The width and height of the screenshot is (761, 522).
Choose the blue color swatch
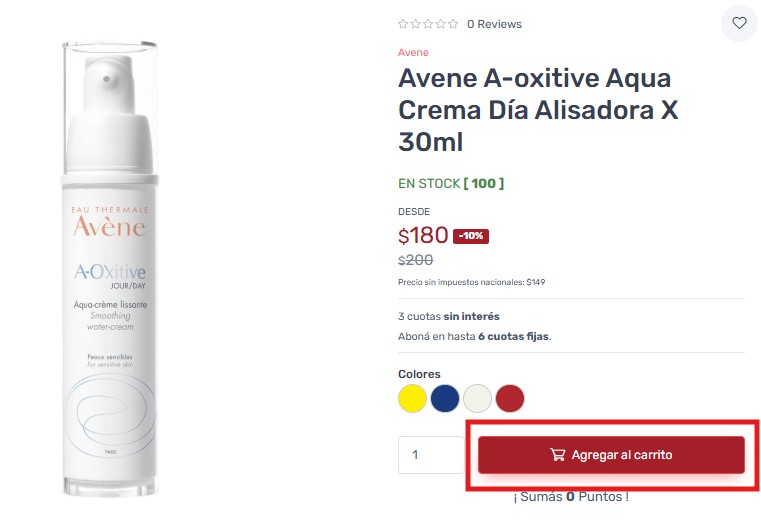point(445,398)
